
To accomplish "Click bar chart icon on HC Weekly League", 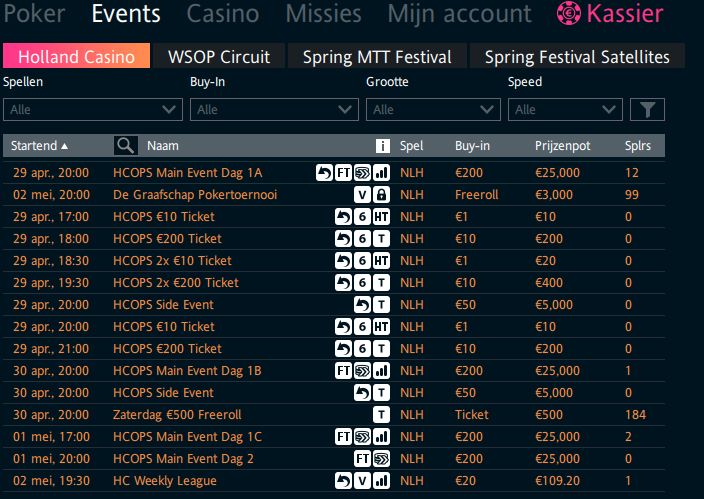I will [381, 481].
